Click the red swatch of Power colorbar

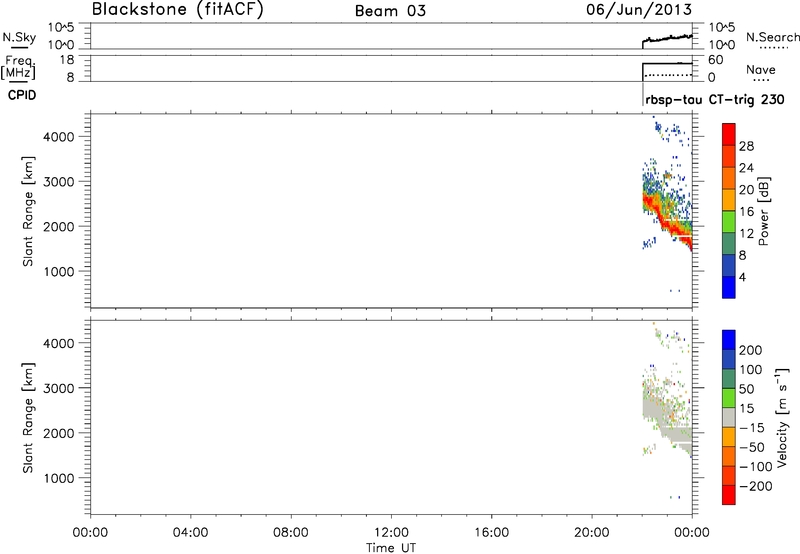click(729, 134)
